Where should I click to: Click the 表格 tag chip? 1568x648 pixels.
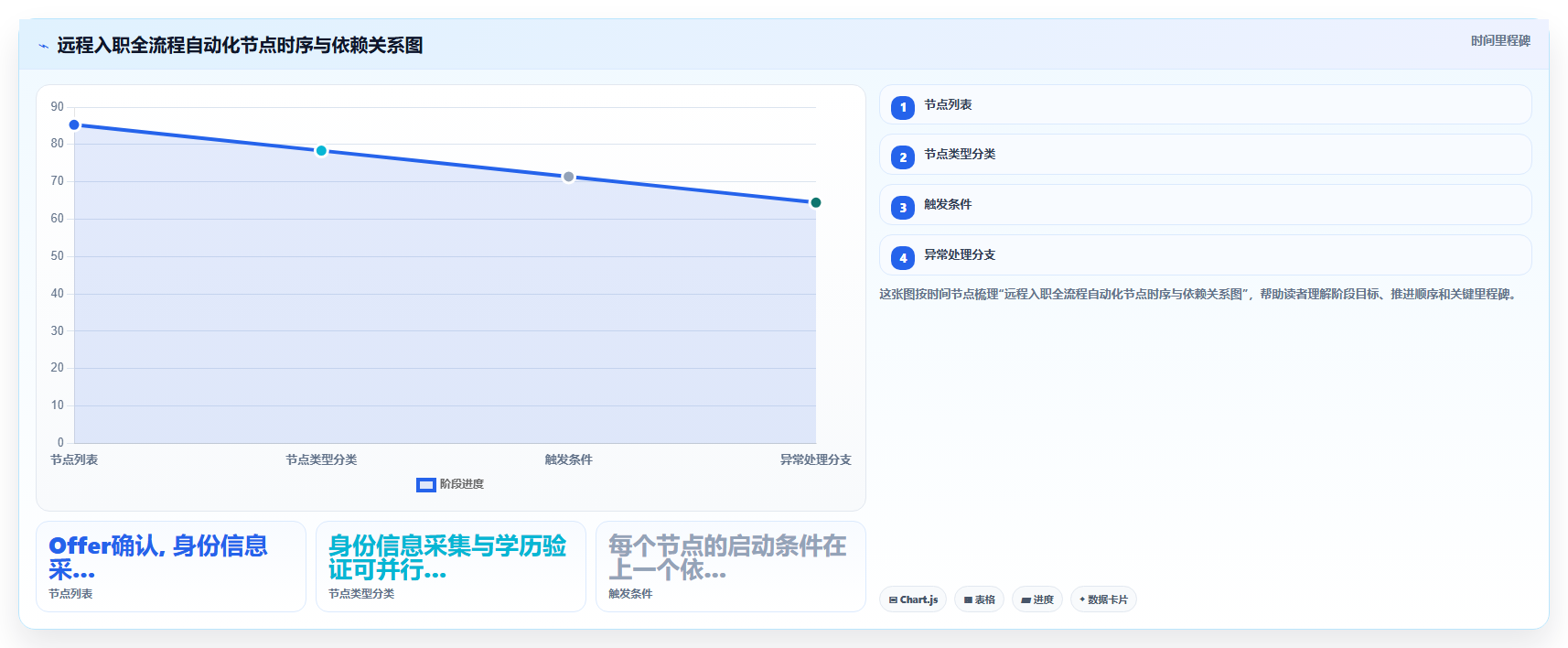pos(979,599)
